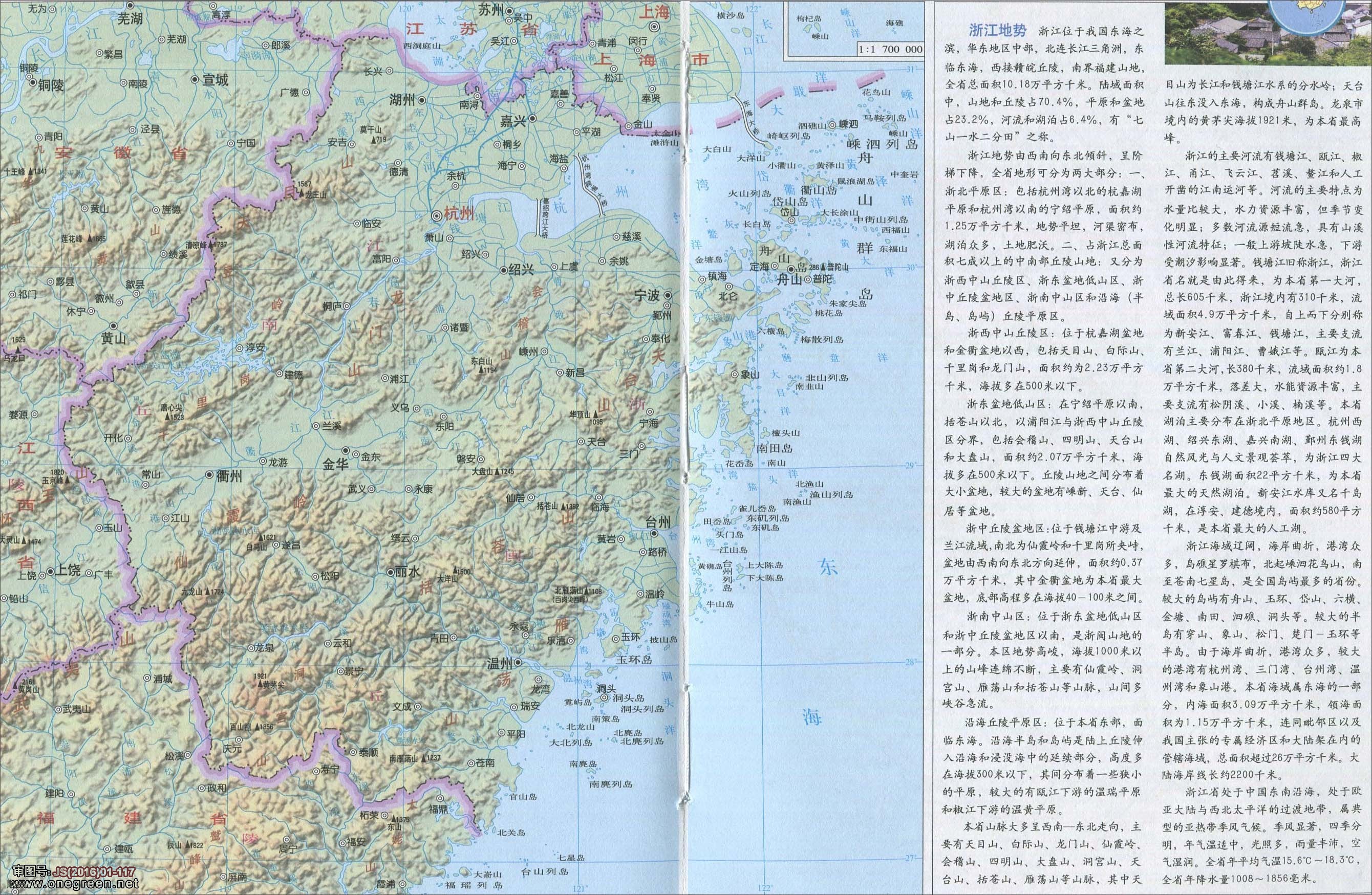Click the Ningbo (宁波) city circle marker
This screenshot has width=1372, height=895.
(x=668, y=295)
